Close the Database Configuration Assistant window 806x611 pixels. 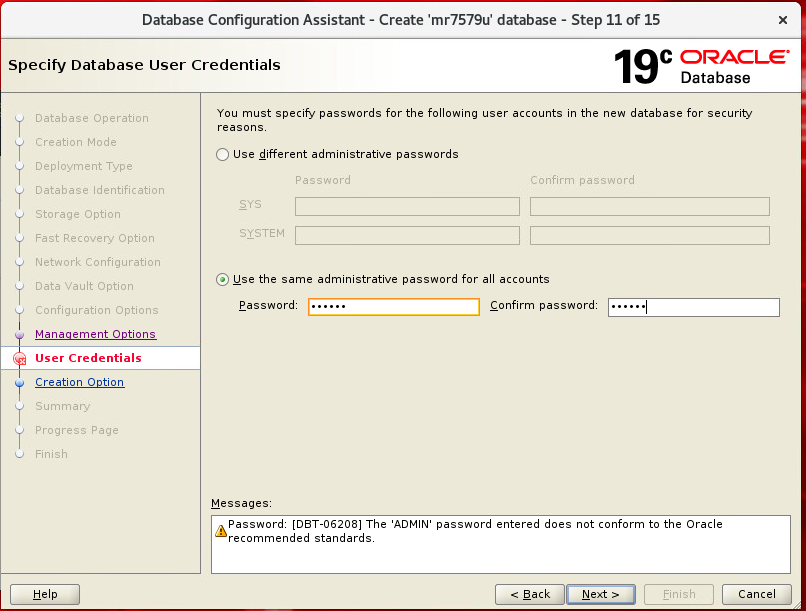coord(783,20)
